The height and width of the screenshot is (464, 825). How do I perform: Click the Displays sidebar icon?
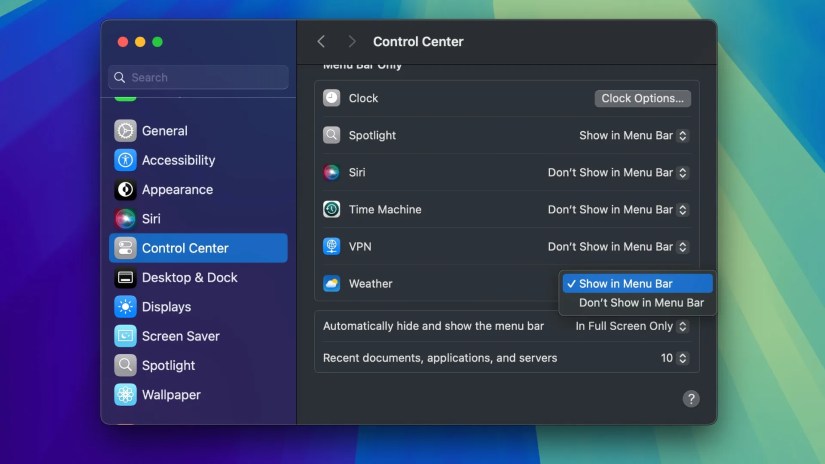pyautogui.click(x=125, y=307)
